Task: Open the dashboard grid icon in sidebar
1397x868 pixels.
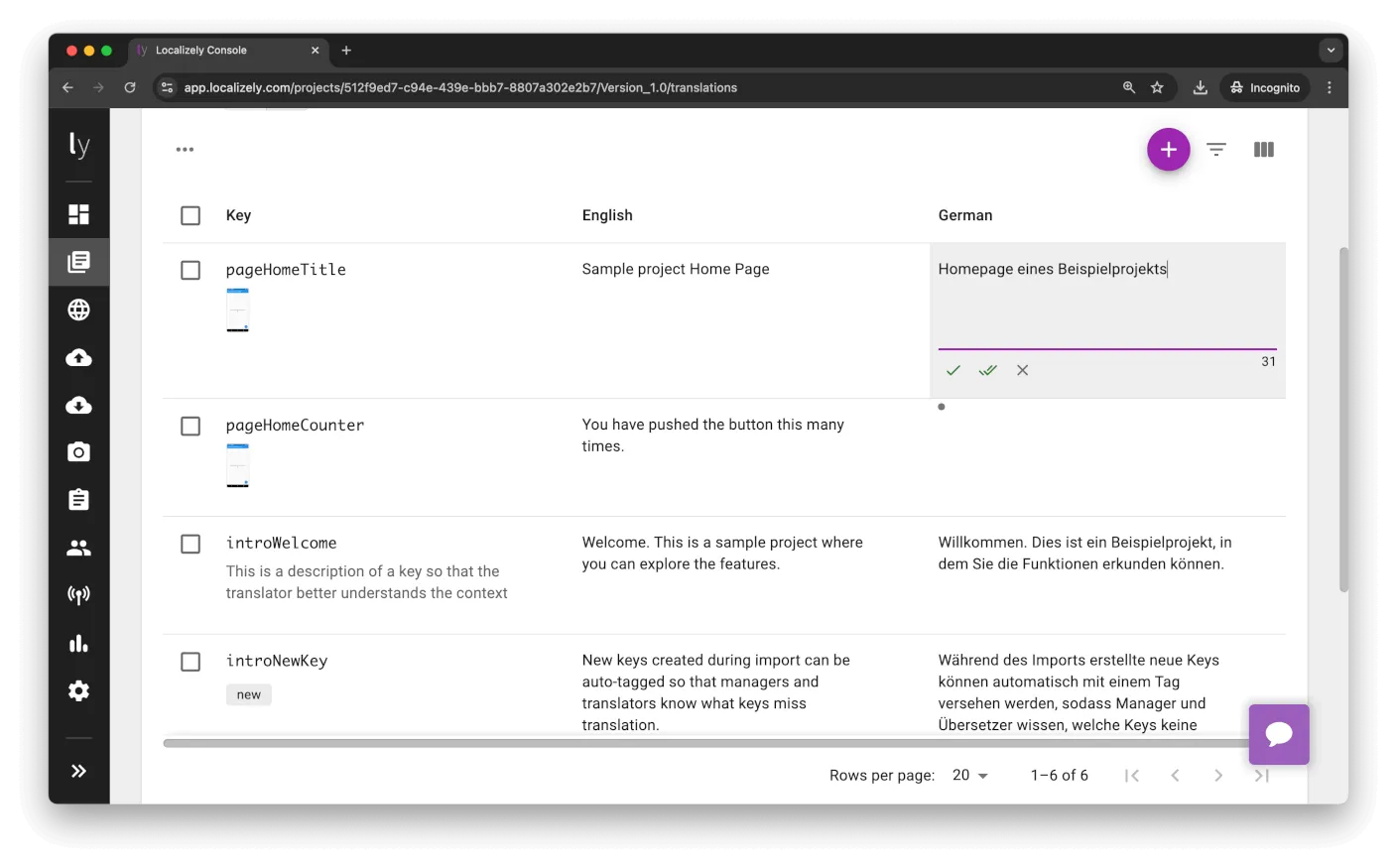Action: tap(78, 214)
